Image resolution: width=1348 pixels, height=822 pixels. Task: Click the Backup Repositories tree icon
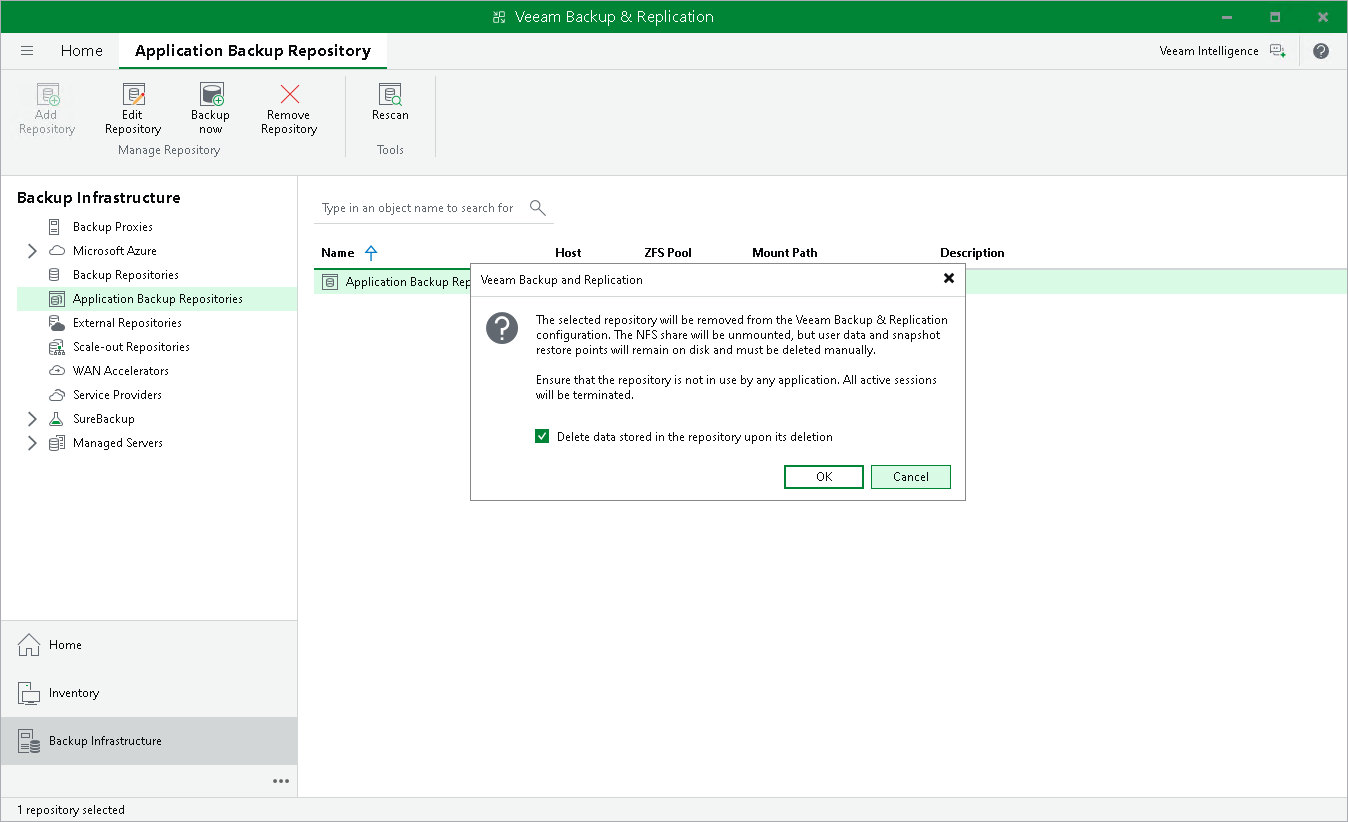pyautogui.click(x=54, y=275)
